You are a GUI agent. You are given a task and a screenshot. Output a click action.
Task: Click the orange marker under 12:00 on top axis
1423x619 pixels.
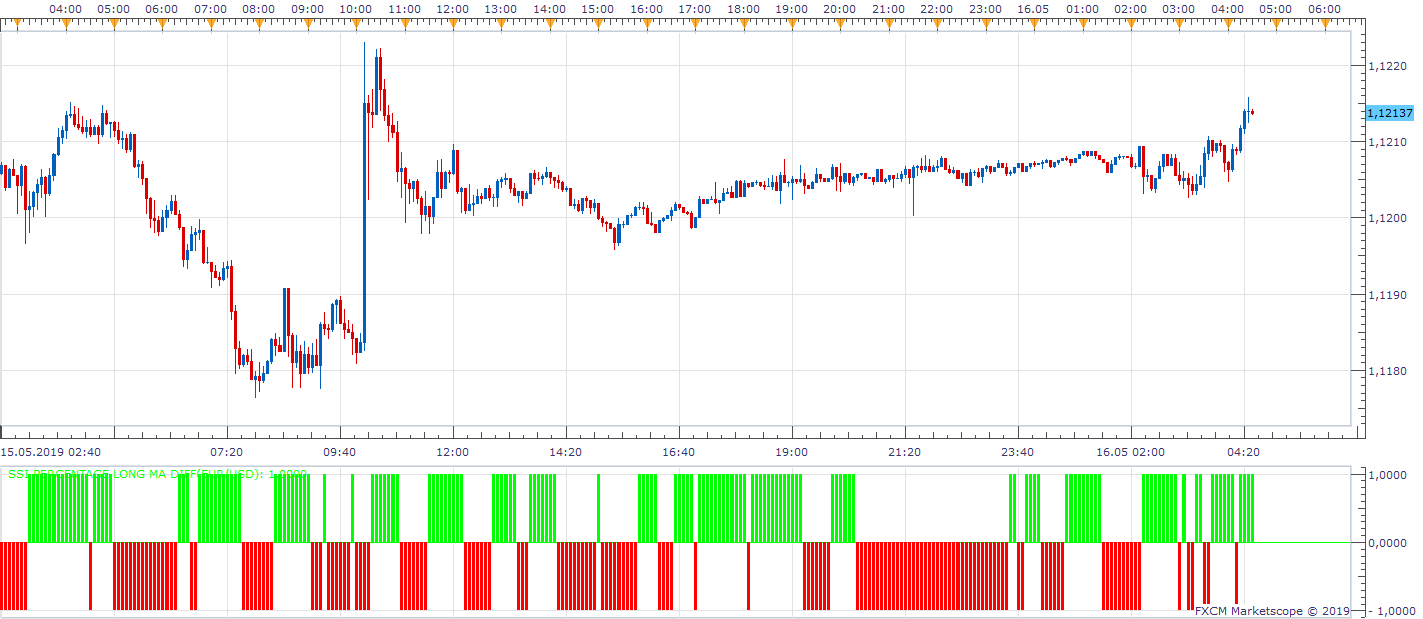[453, 23]
